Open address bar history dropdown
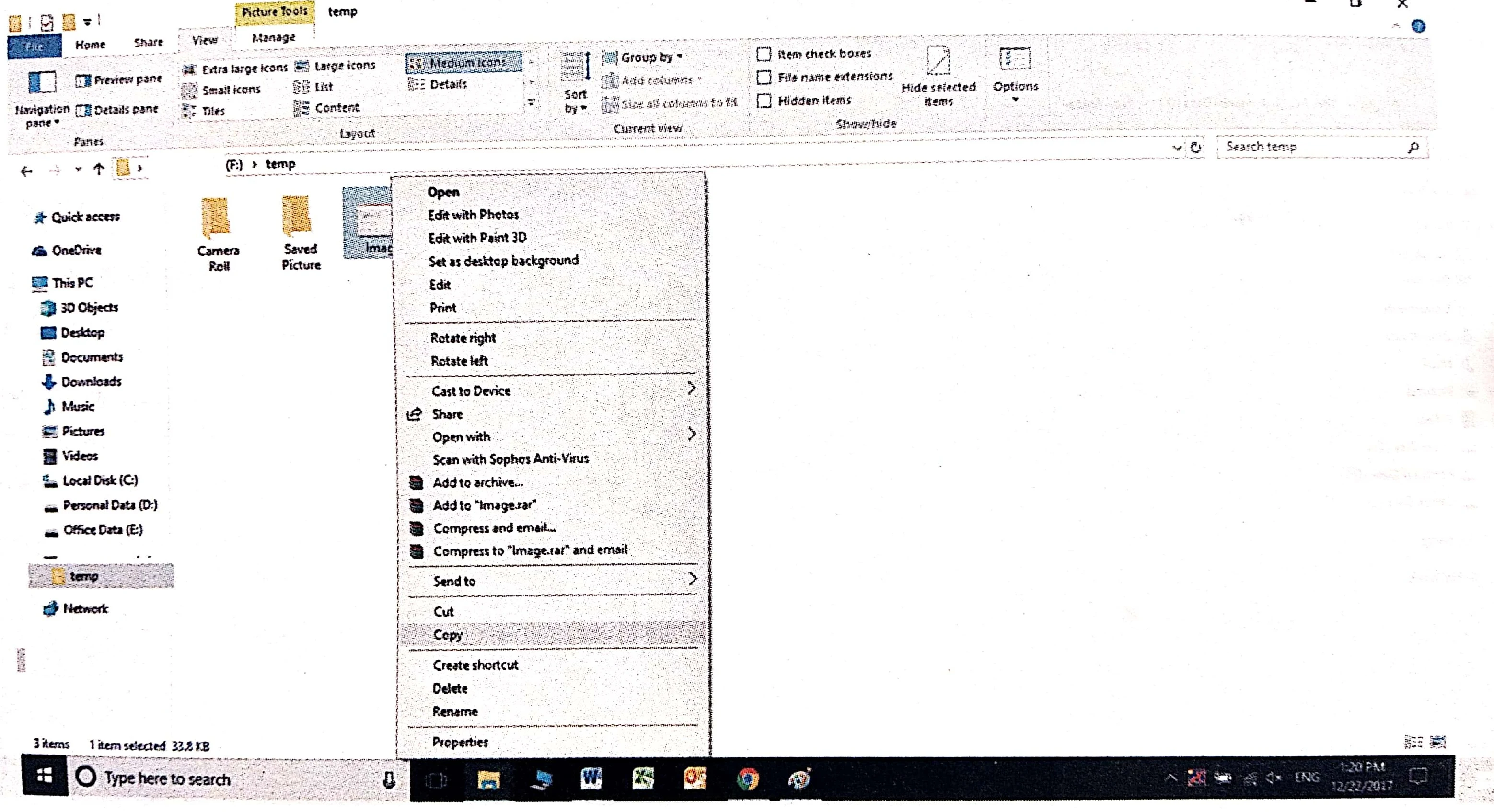1494x812 pixels. point(1176,147)
